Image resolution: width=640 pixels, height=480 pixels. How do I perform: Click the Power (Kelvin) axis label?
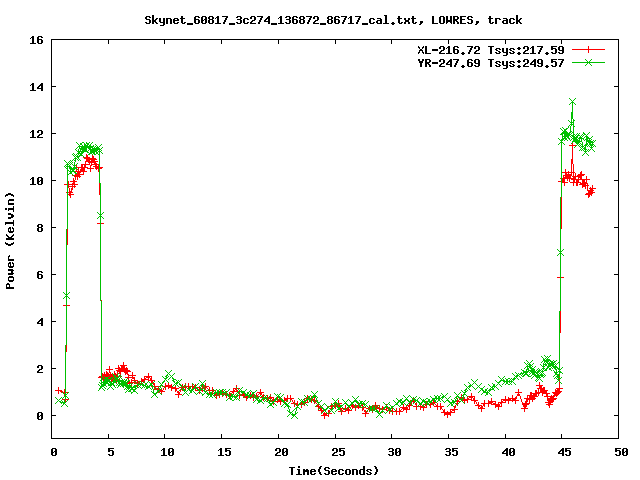pyautogui.click(x=10, y=241)
